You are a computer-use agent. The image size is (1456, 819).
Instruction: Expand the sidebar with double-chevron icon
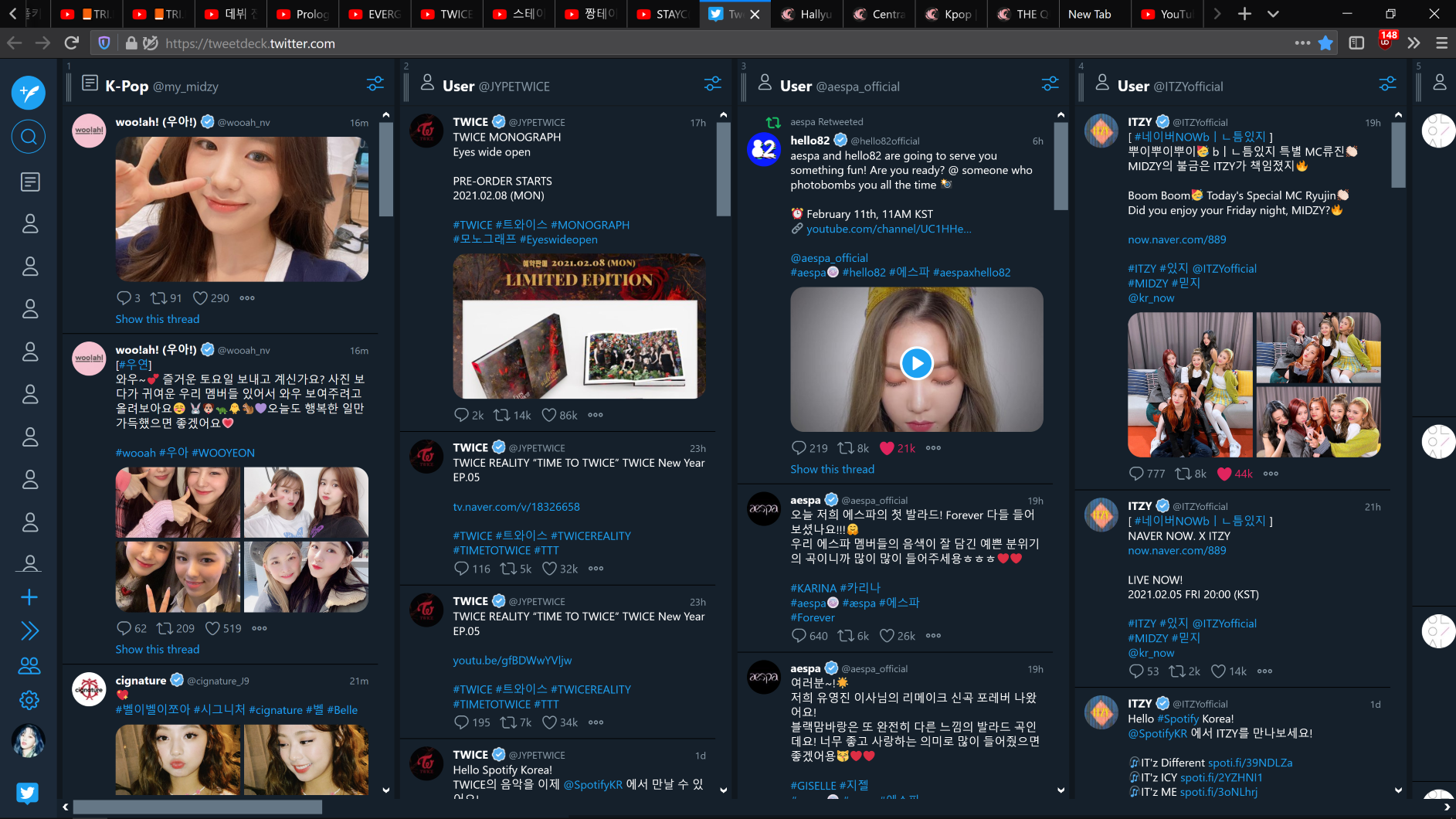click(x=29, y=631)
